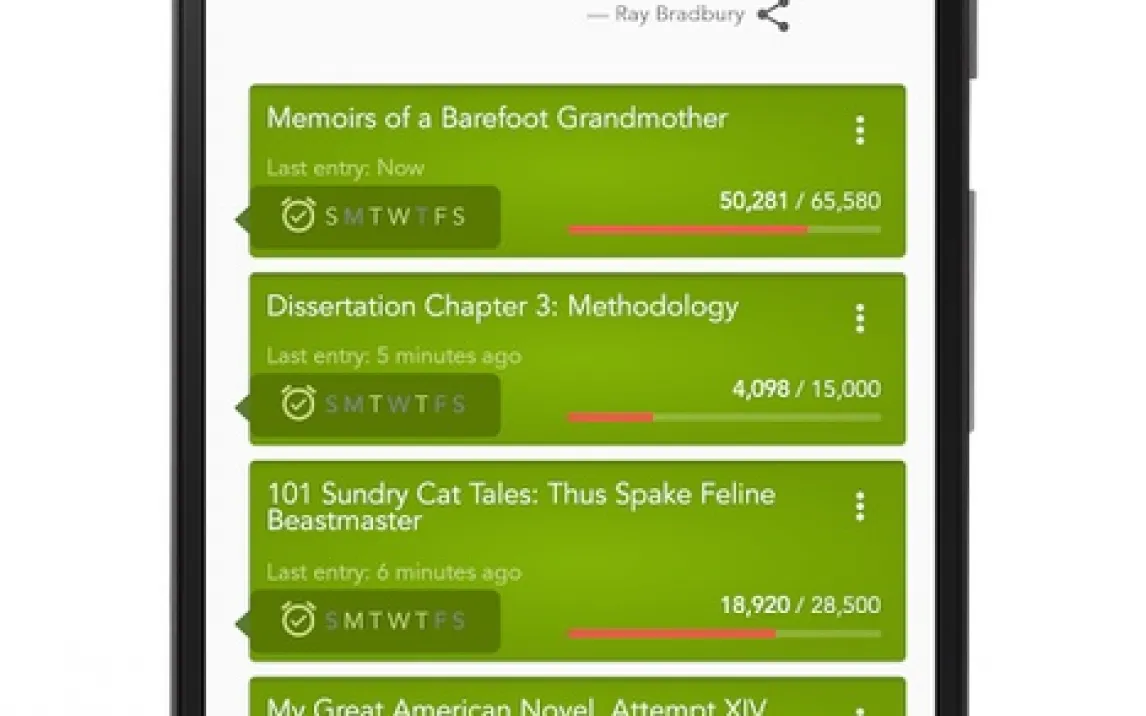Open overflow menu for Memoirs of a Barefoot Grandmother

coord(859,131)
